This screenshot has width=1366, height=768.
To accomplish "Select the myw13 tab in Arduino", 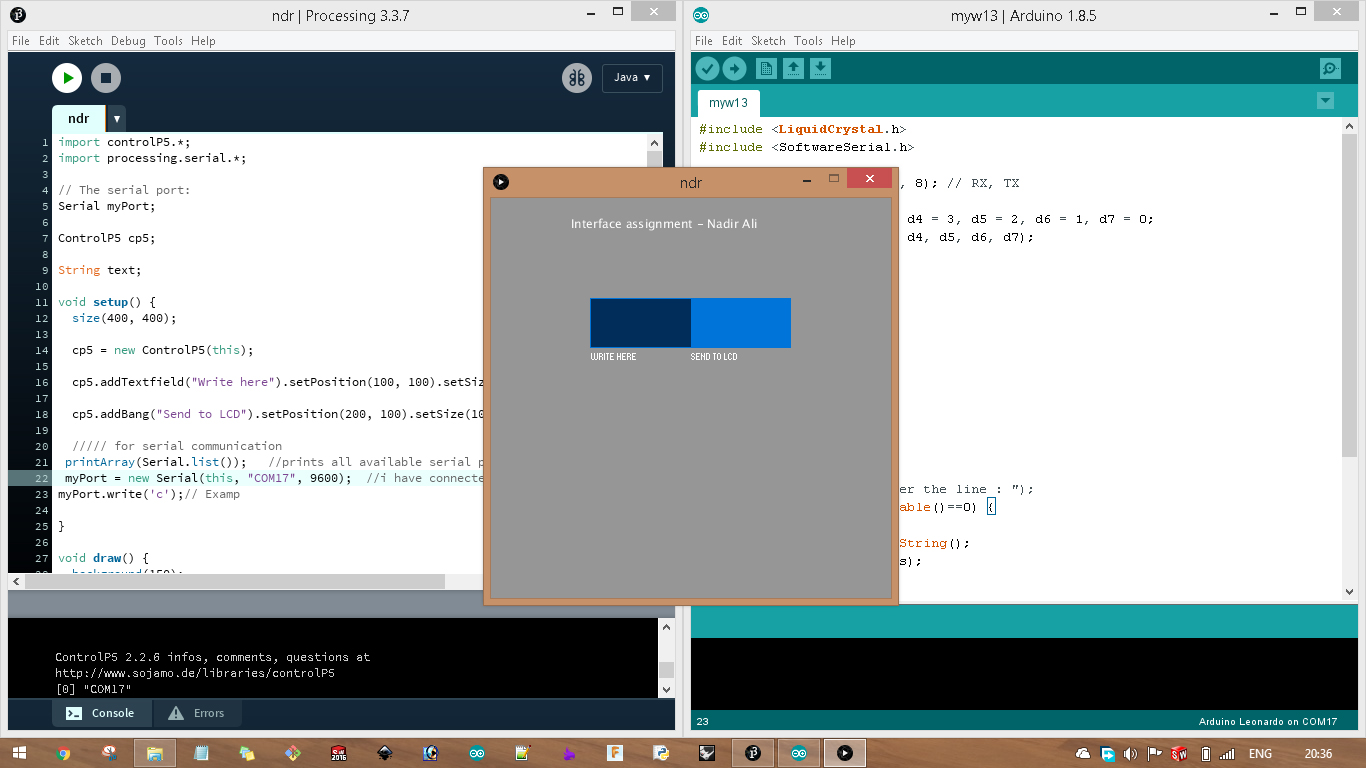I will [x=728, y=103].
